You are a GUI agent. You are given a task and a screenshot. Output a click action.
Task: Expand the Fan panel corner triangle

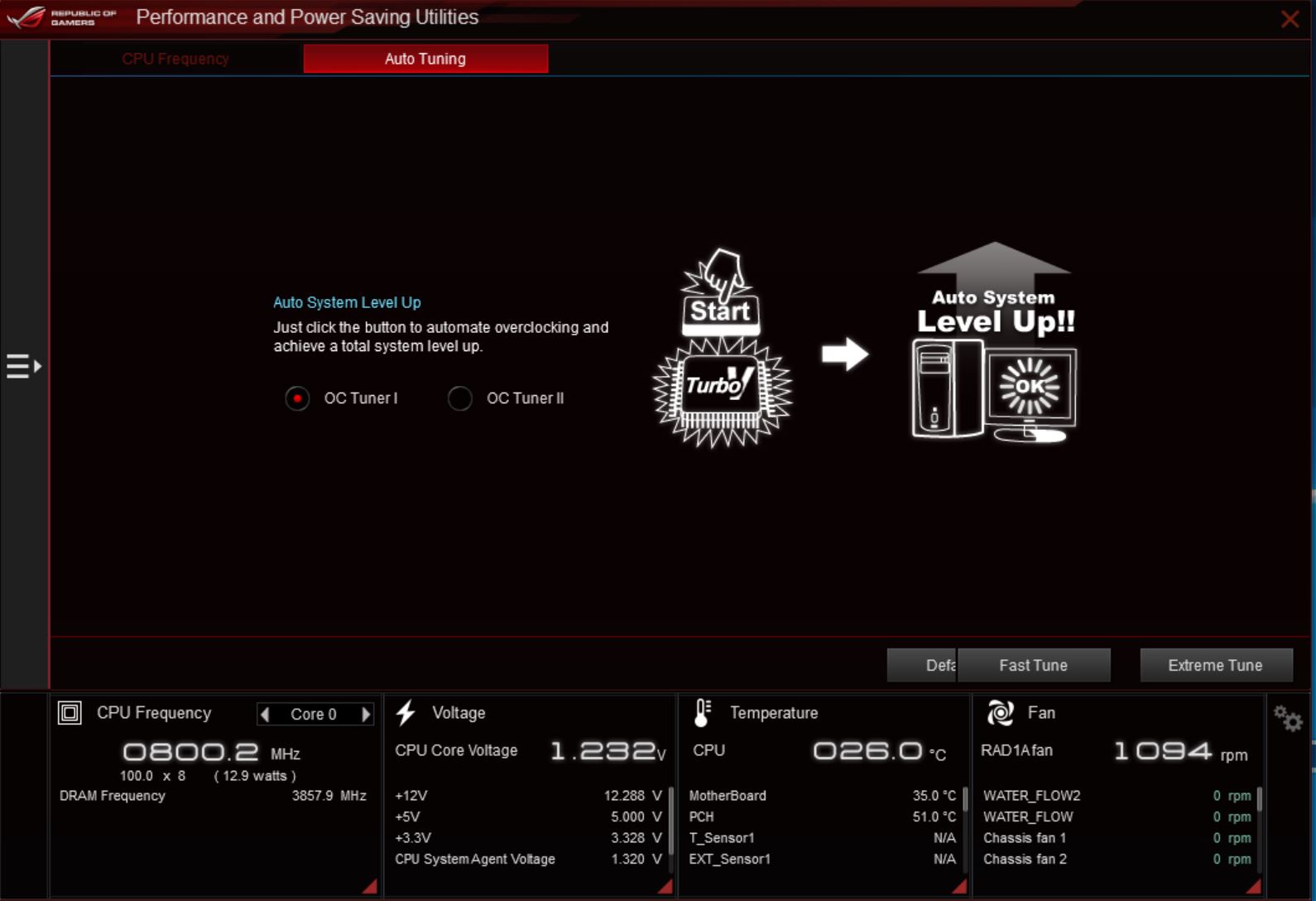click(x=1254, y=886)
